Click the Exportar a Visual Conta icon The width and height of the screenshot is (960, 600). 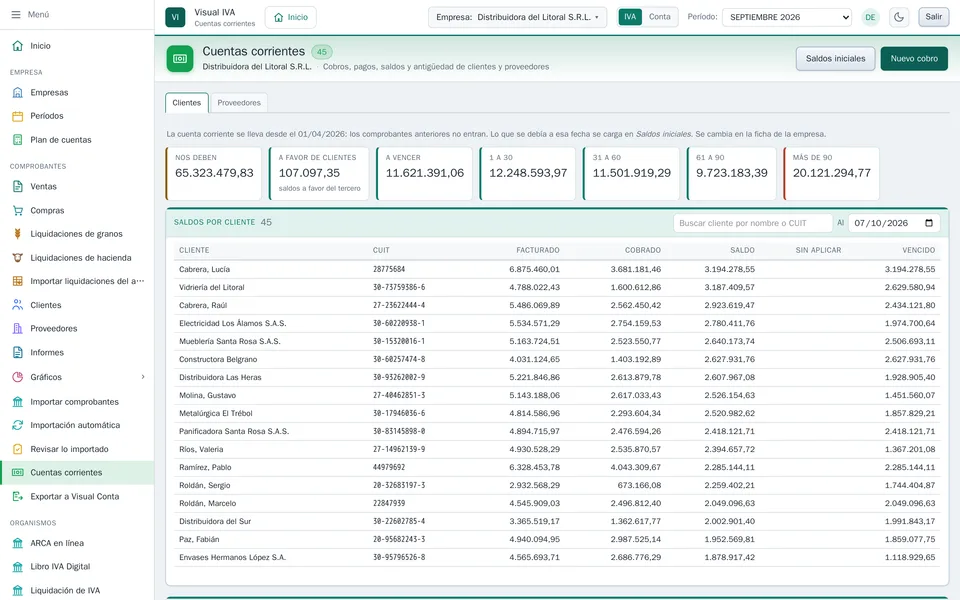[x=18, y=497]
